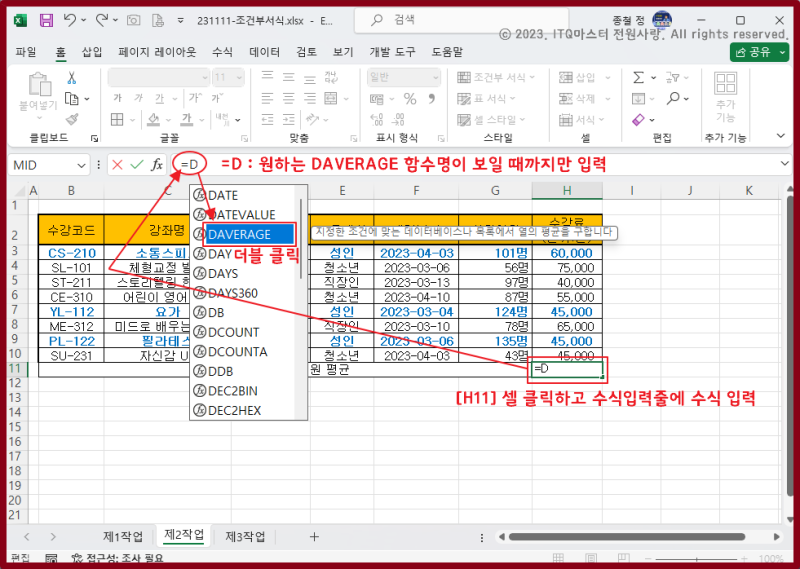Open the 파일 menu tab
Viewport: 800px width, 569px height.
coord(26,52)
